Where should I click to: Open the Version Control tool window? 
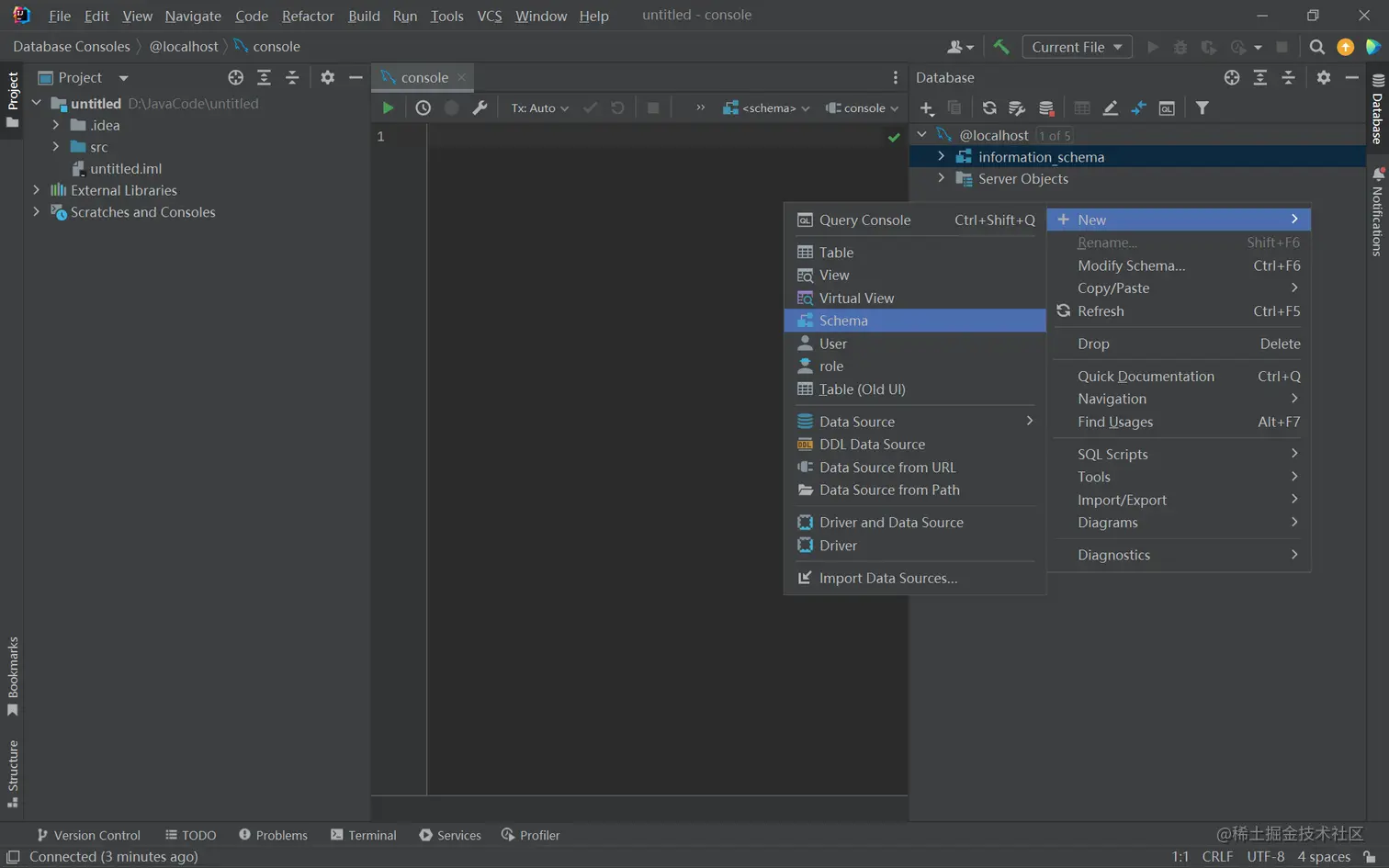pyautogui.click(x=88, y=835)
